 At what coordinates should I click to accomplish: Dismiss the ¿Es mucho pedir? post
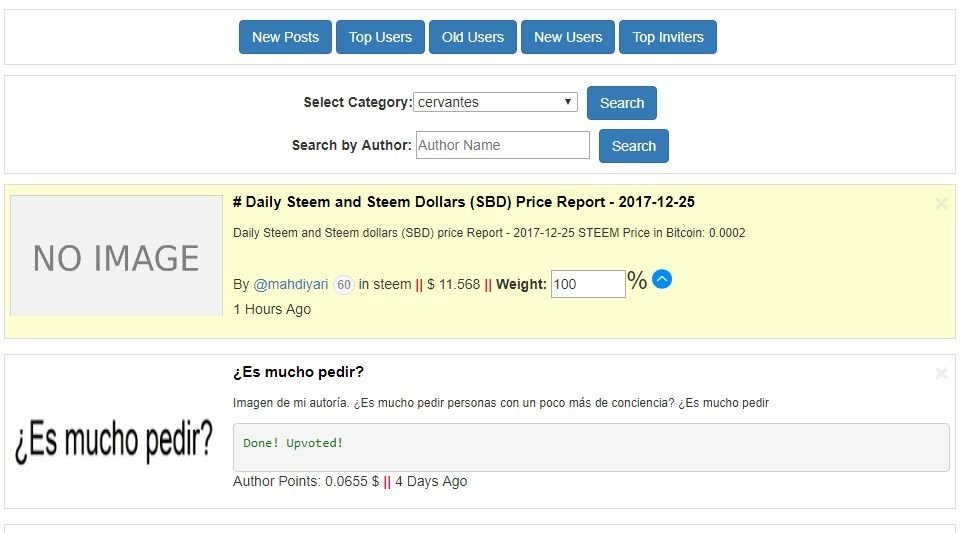(x=941, y=373)
